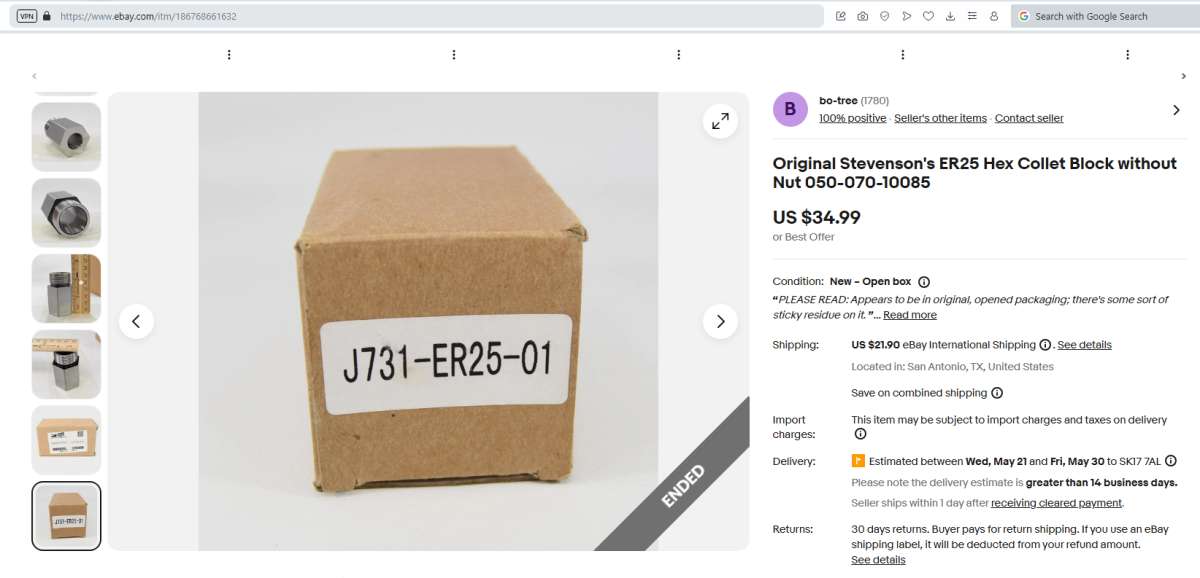Click the padlock site security icon
Viewport: 1200px width, 578px height.
(46, 16)
